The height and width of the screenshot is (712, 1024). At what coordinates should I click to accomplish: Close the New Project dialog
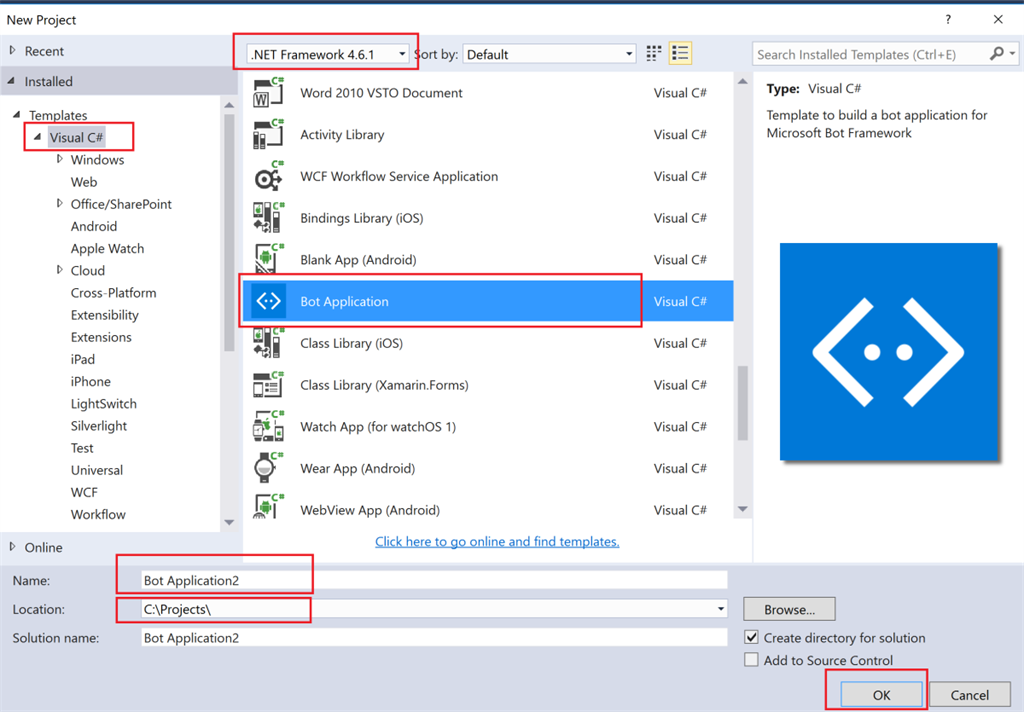coord(998,20)
